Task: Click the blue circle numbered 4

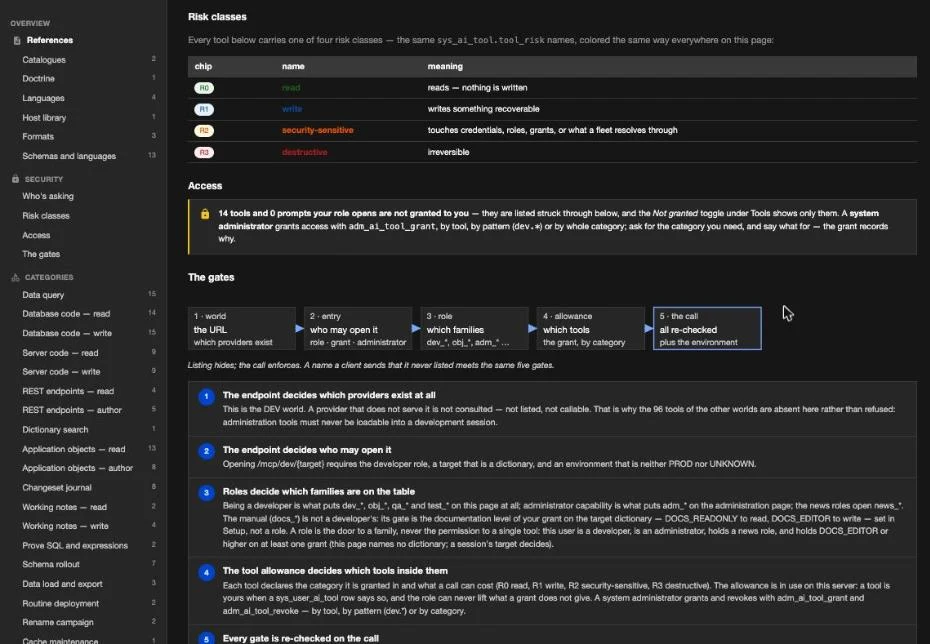Action: click(206, 573)
